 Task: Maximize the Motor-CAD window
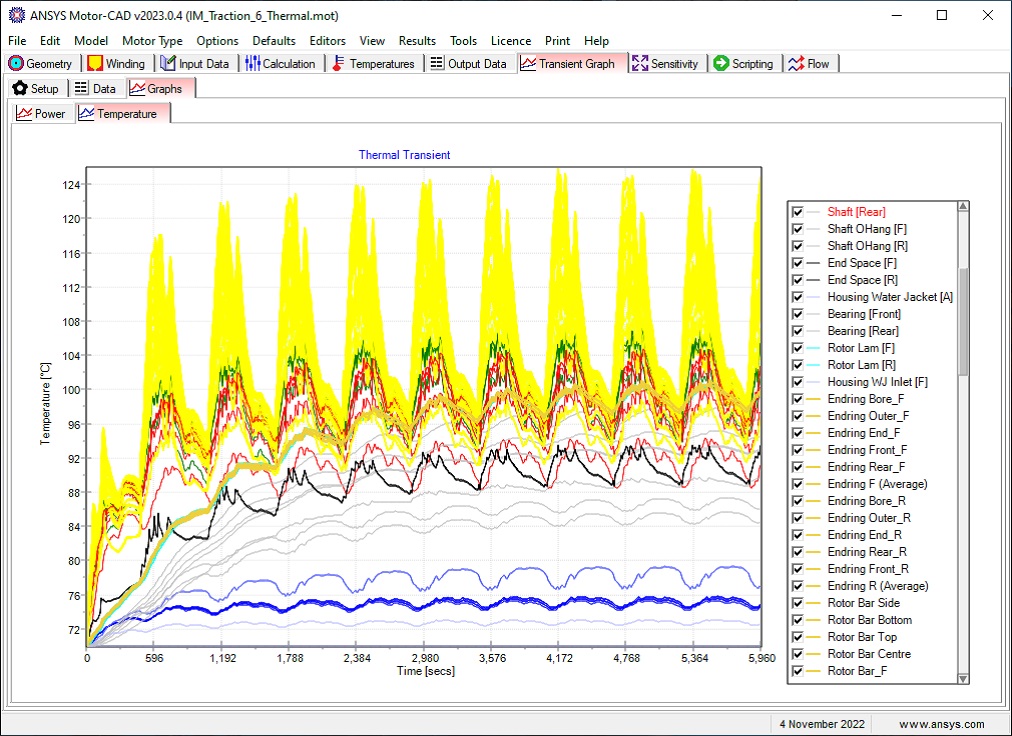(x=942, y=15)
